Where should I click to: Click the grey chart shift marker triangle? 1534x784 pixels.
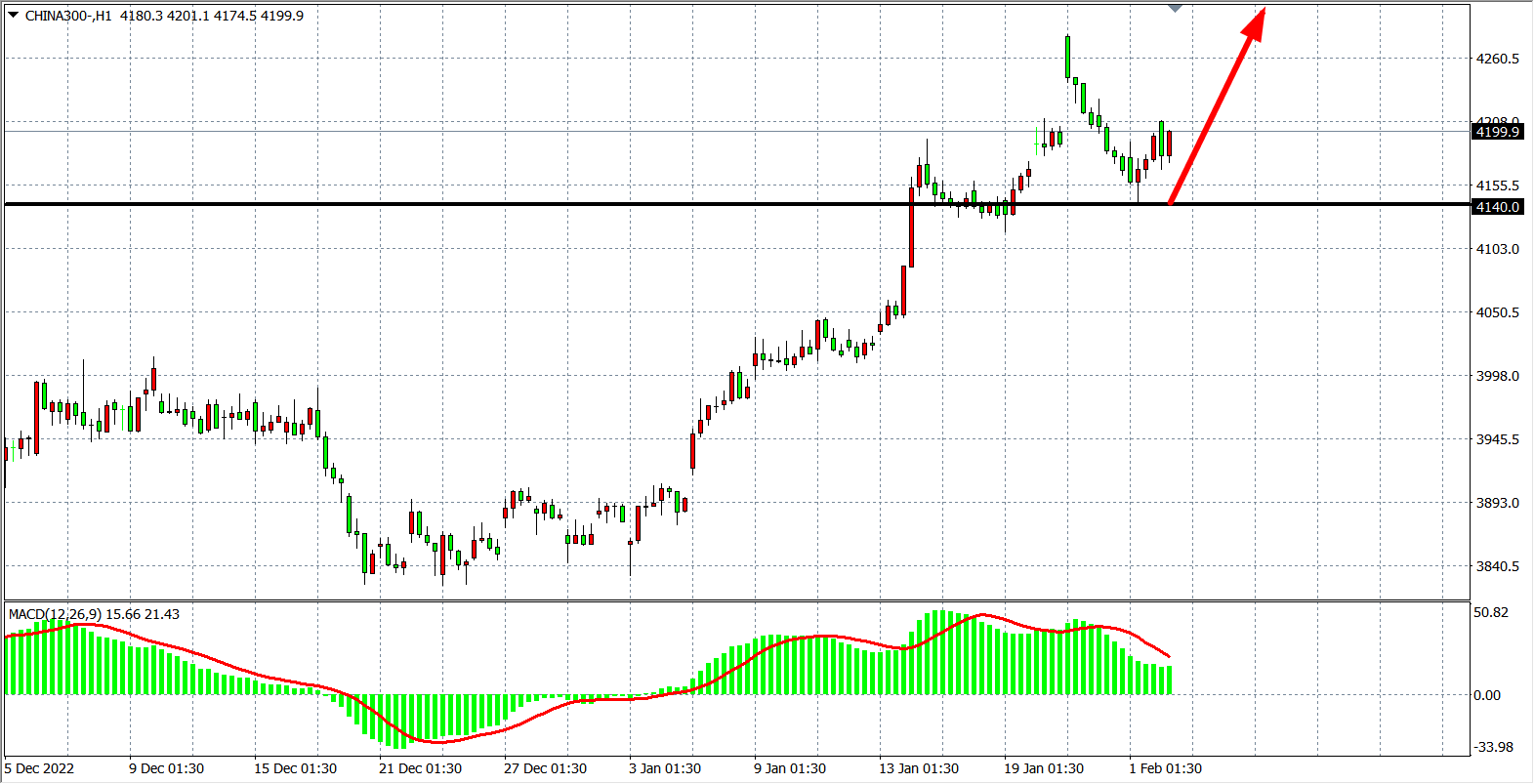pos(1176,8)
